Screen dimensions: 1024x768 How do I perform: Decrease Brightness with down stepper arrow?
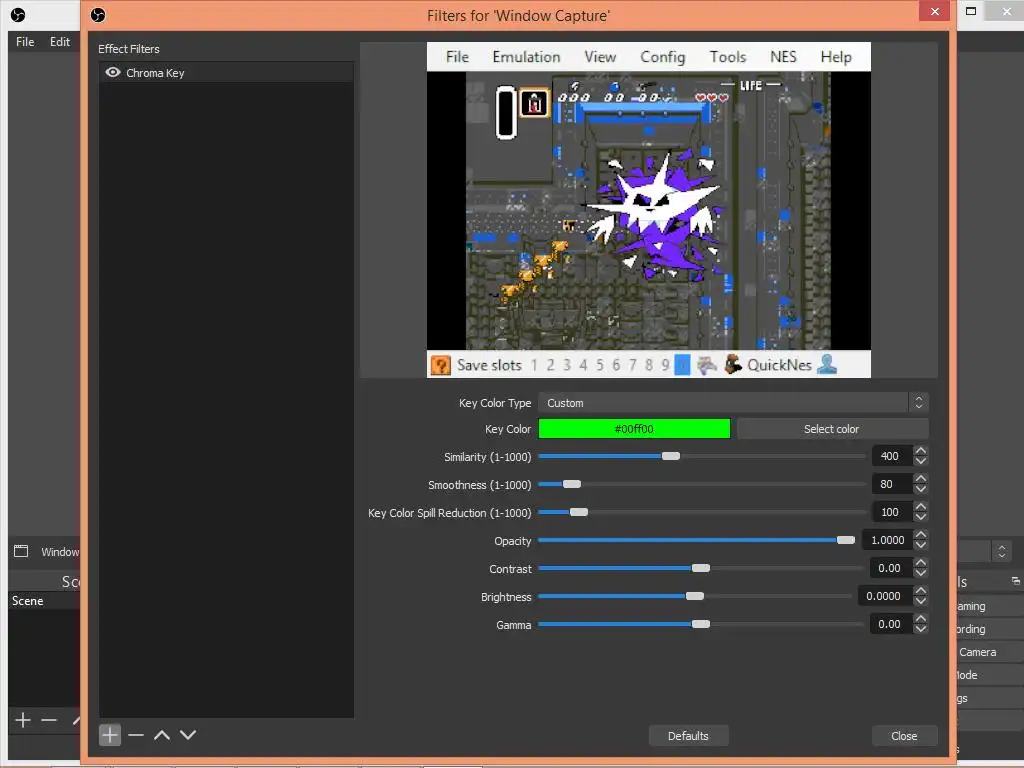pyautogui.click(x=921, y=601)
